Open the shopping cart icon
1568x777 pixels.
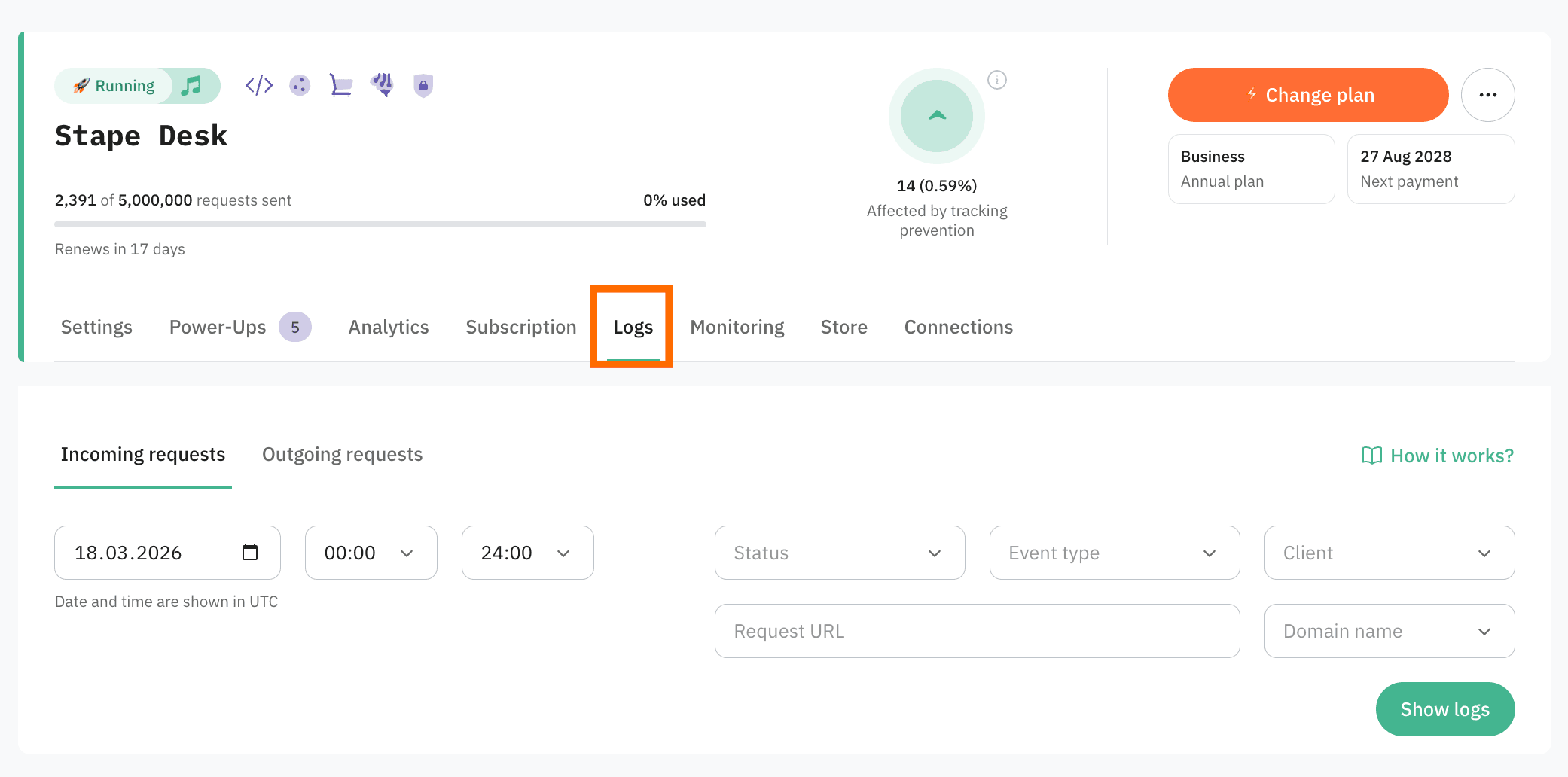click(x=340, y=85)
